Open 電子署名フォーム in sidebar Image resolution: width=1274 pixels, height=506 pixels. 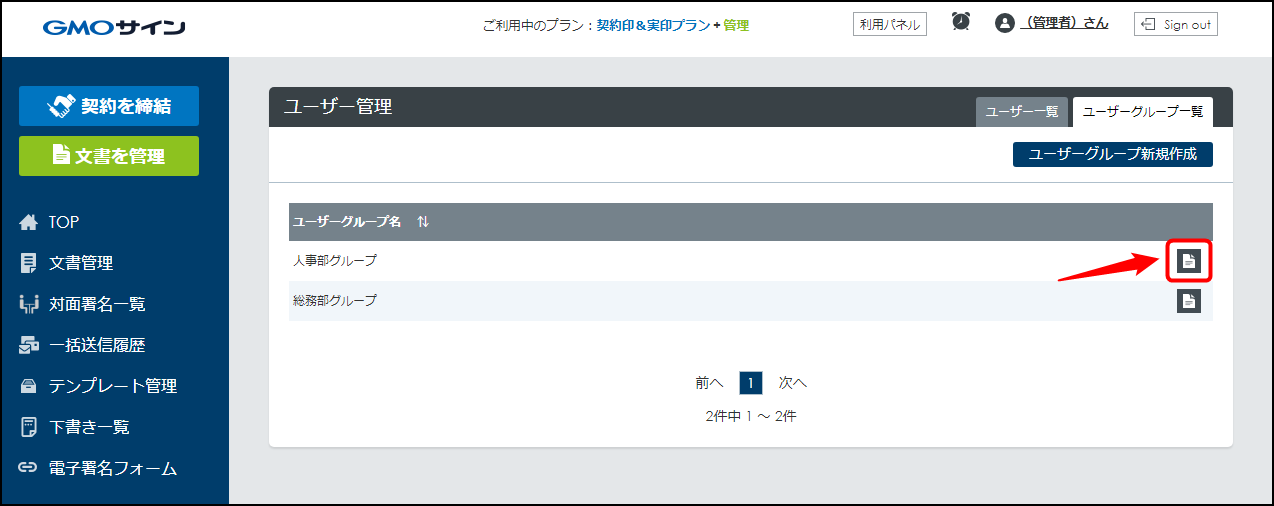coord(112,468)
